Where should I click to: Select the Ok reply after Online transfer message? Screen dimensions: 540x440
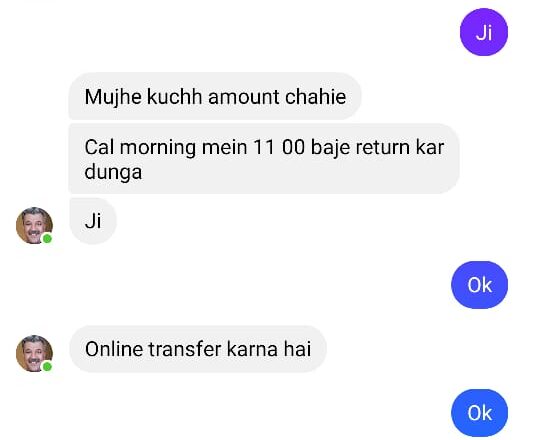coord(479,413)
